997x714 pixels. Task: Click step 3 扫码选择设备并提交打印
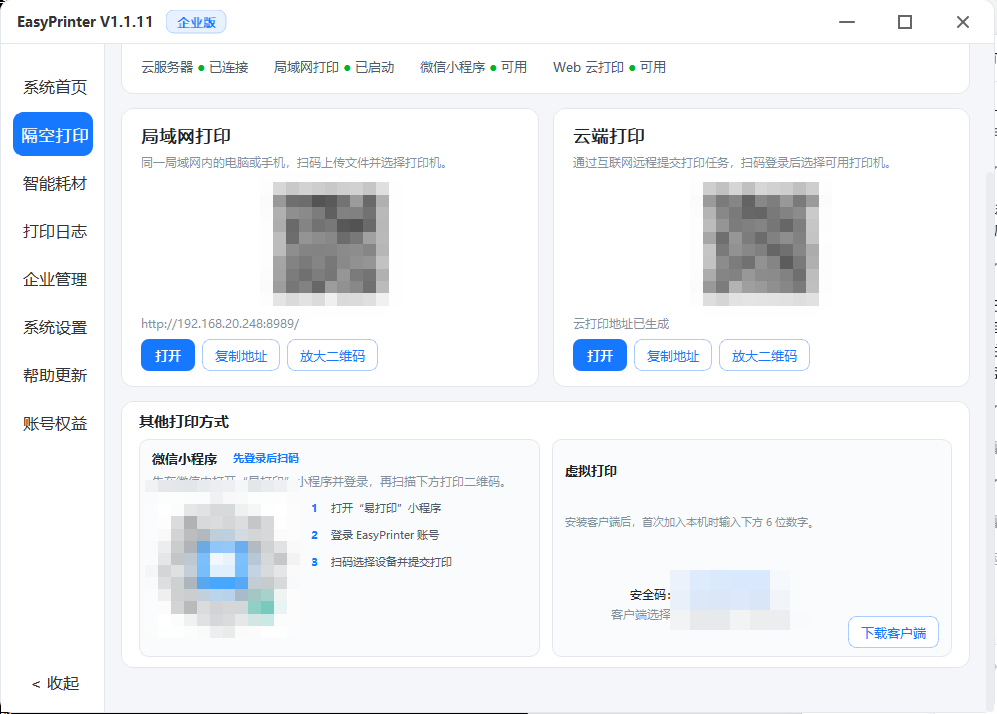[x=382, y=562]
